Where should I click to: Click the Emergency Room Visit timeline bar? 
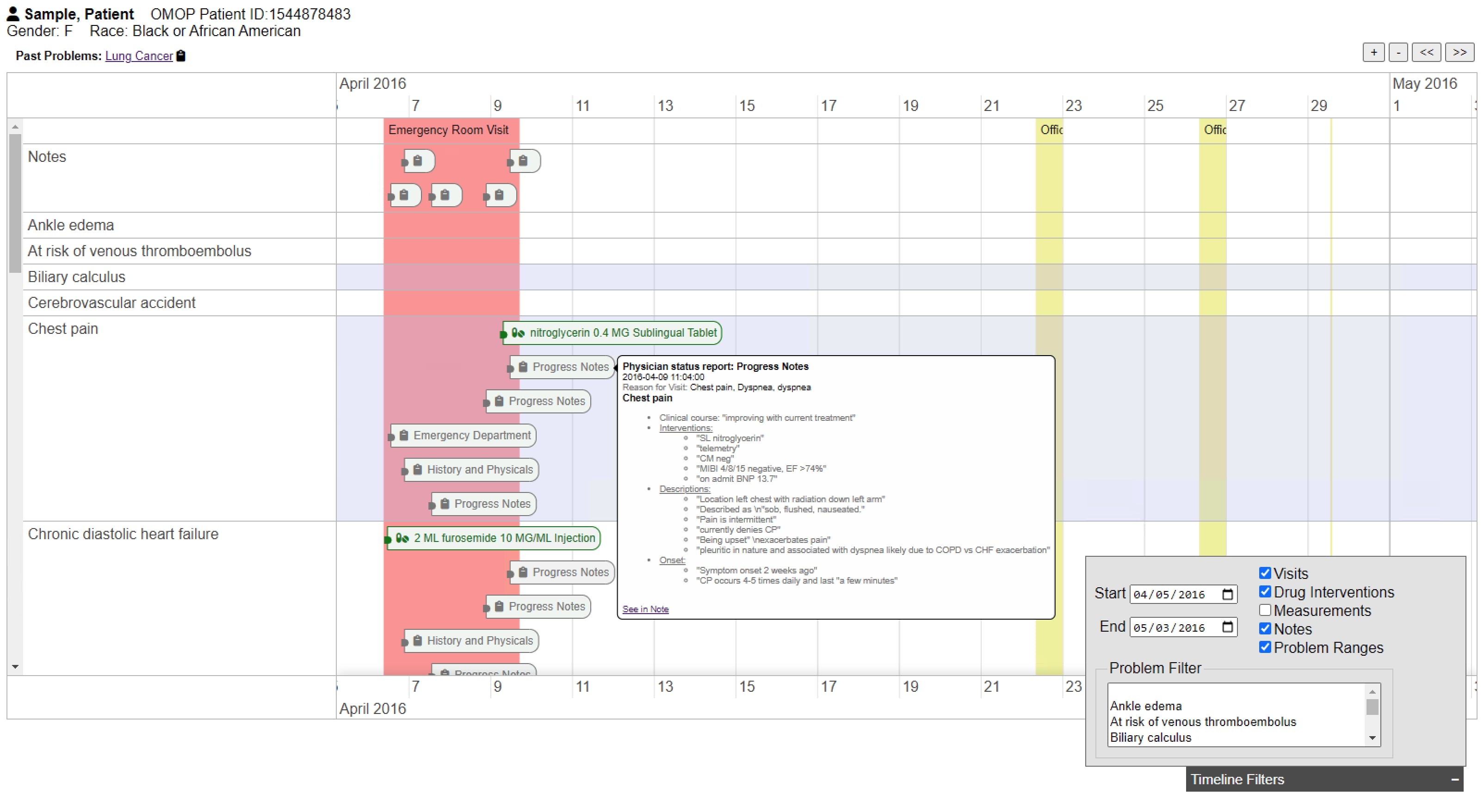448,130
